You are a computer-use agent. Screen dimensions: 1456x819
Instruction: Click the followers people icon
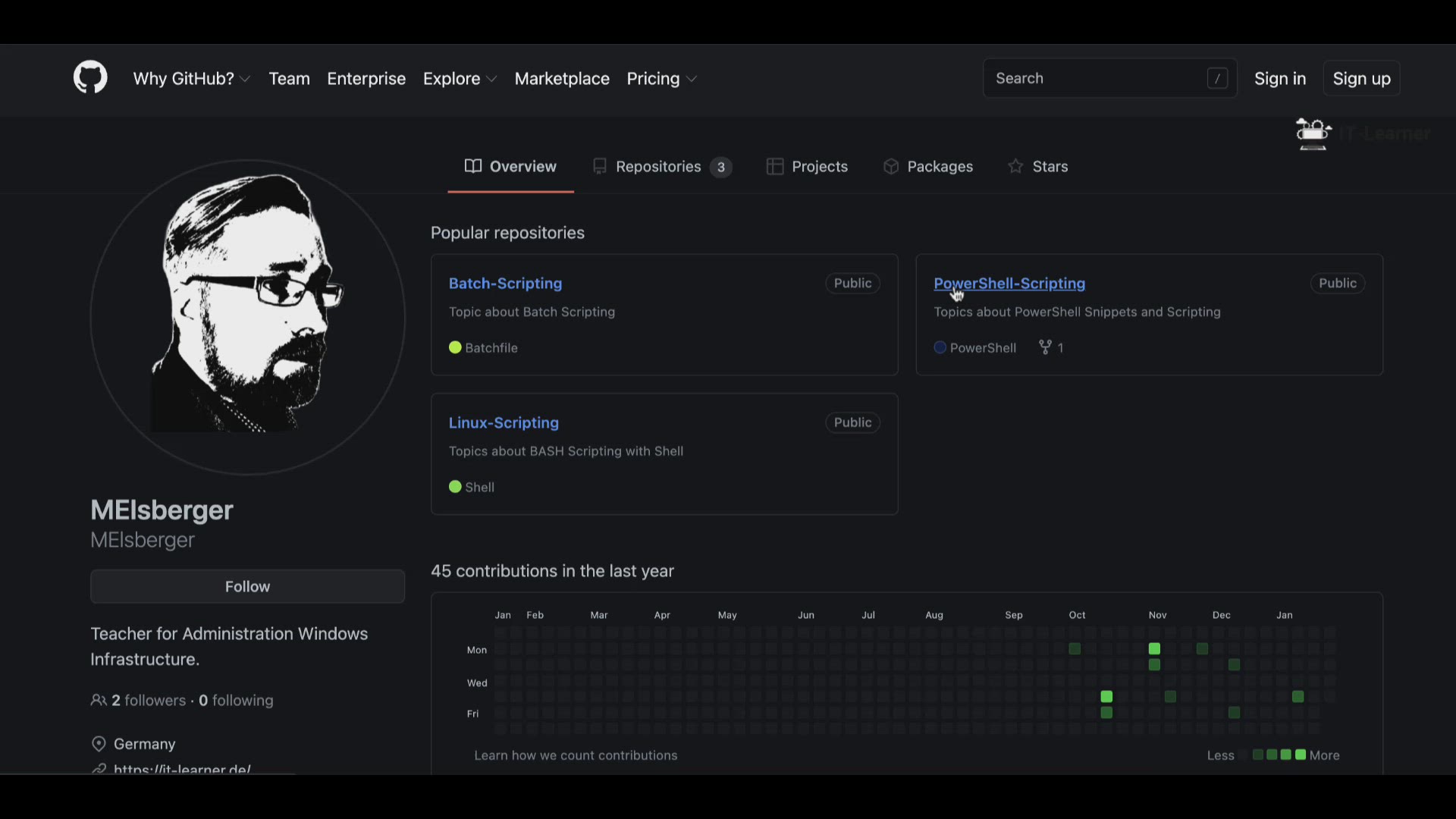point(99,700)
